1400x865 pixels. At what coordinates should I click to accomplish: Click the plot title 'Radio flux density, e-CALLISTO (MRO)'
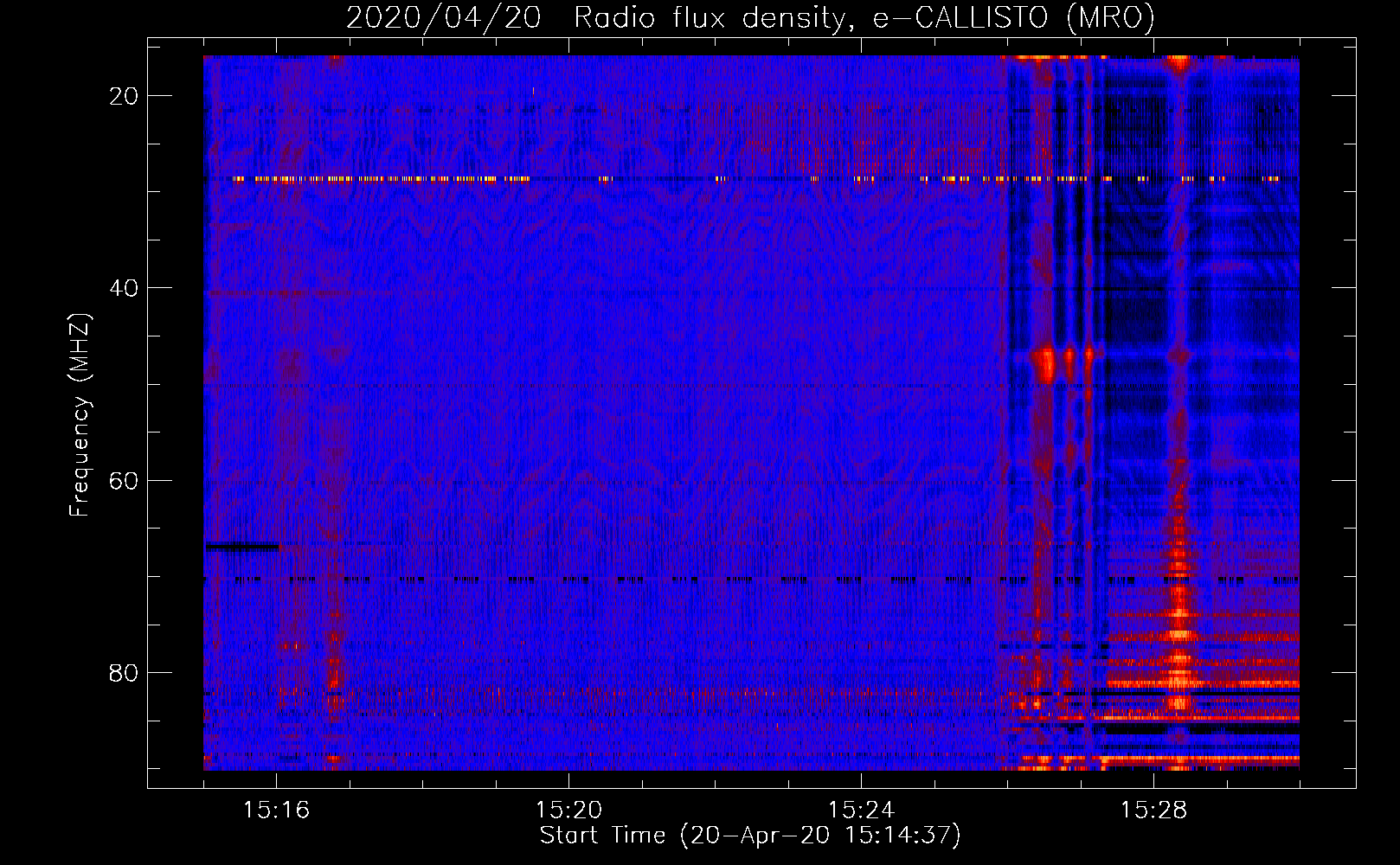(864, 18)
